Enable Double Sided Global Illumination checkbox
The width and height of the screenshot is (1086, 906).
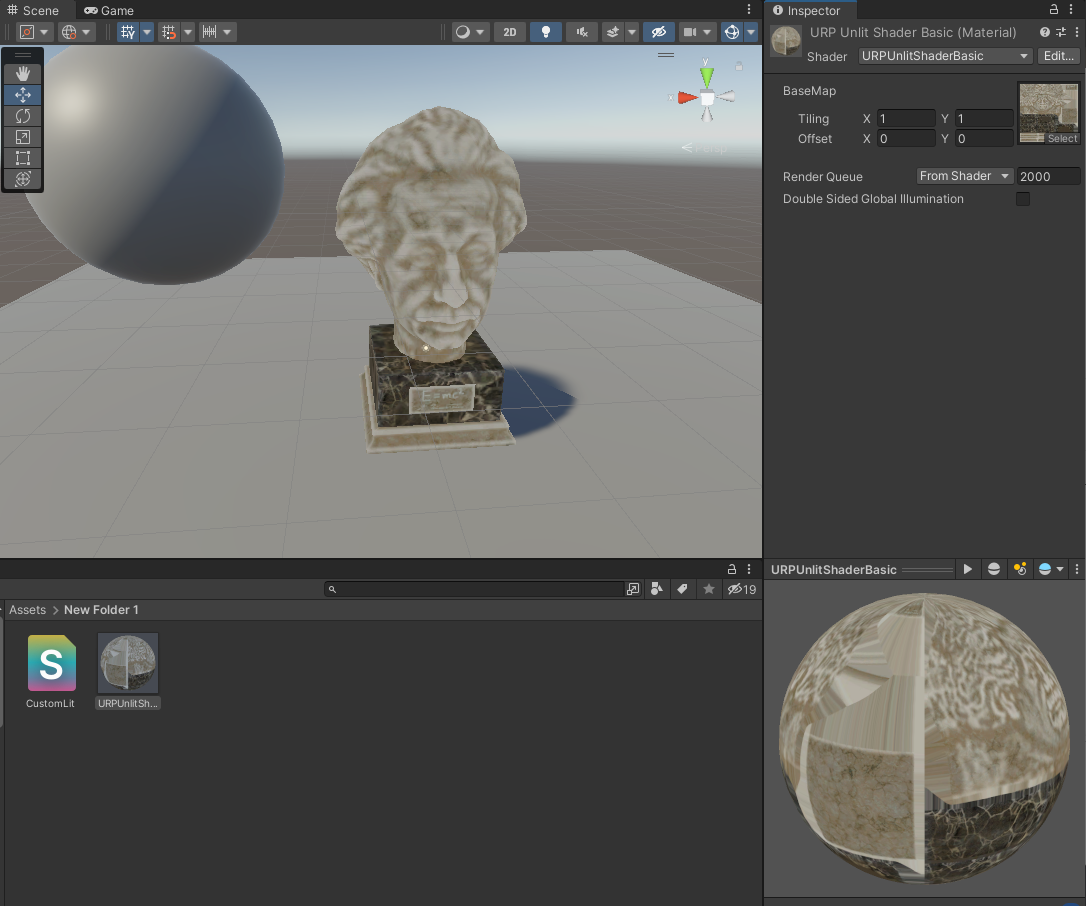tap(1022, 199)
